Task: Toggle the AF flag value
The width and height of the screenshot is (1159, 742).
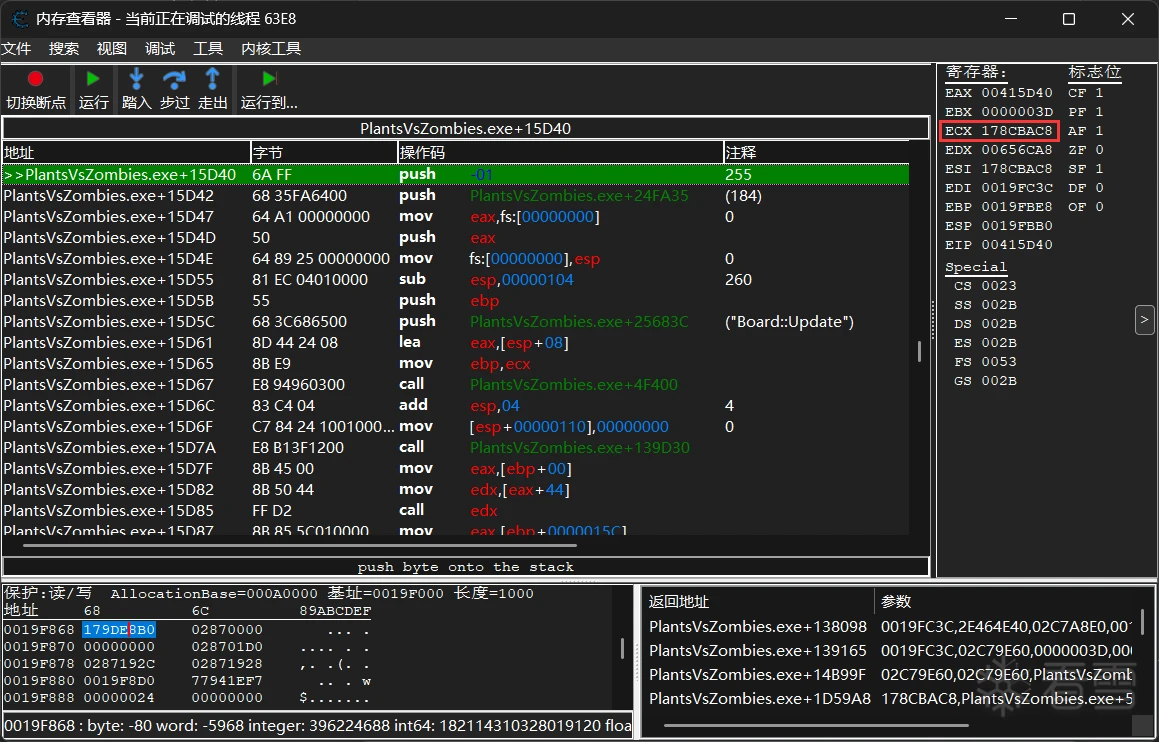Action: pyautogui.click(x=1085, y=131)
